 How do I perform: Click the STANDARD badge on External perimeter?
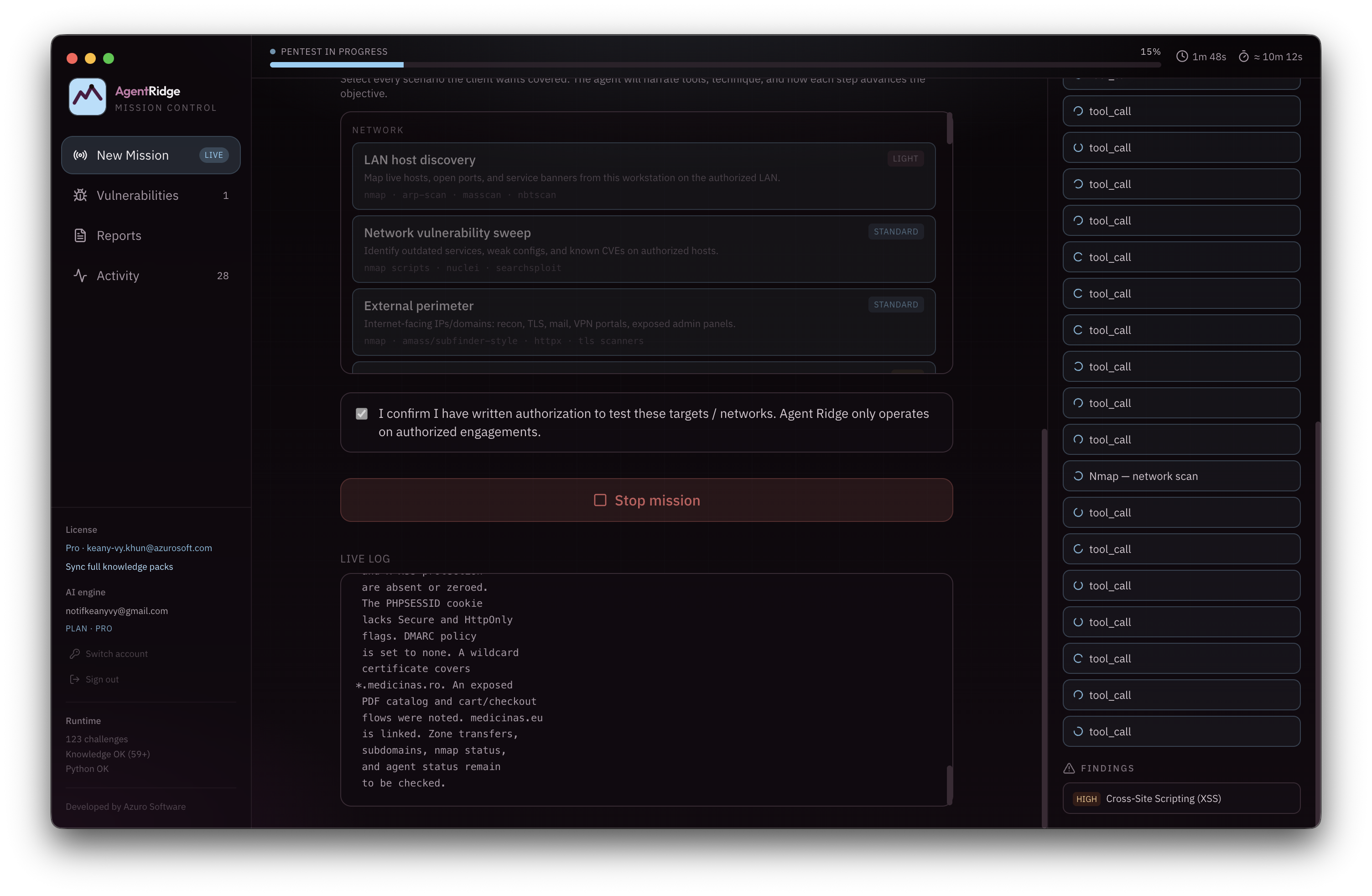click(895, 304)
